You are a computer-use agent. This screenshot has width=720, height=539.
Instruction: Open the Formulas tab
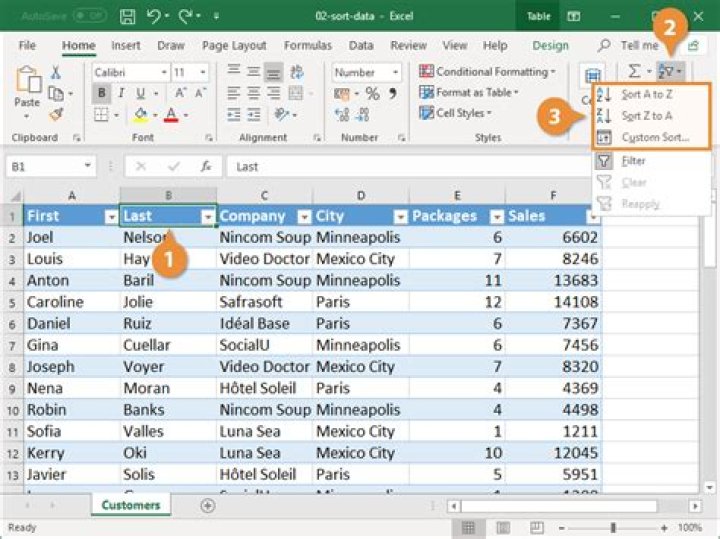pos(307,45)
